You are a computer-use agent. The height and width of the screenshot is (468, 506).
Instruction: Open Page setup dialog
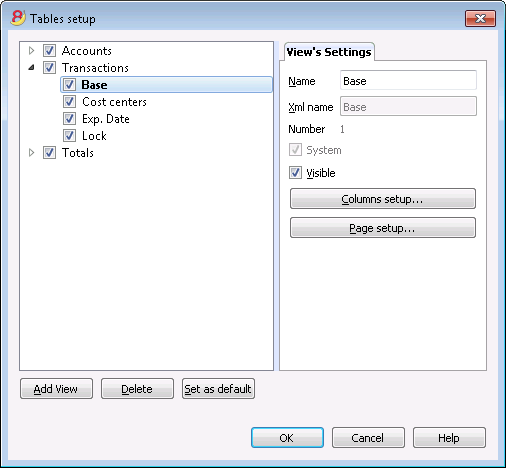click(383, 228)
